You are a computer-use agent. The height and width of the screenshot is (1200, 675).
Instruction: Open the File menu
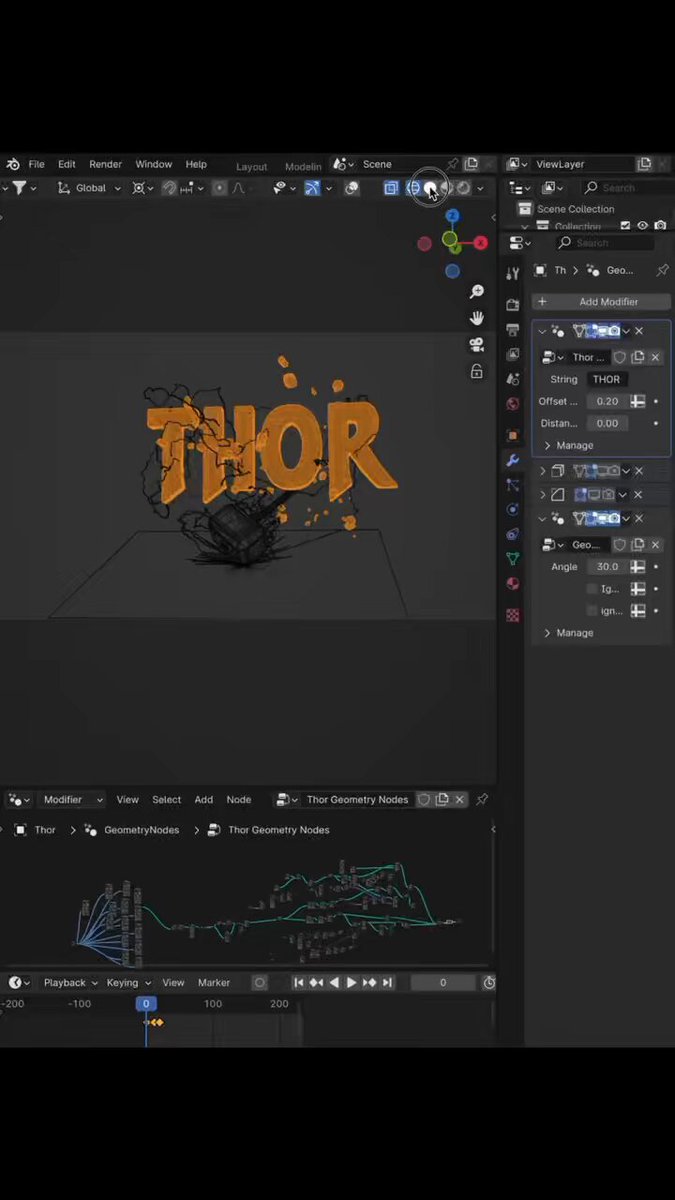pyautogui.click(x=36, y=164)
